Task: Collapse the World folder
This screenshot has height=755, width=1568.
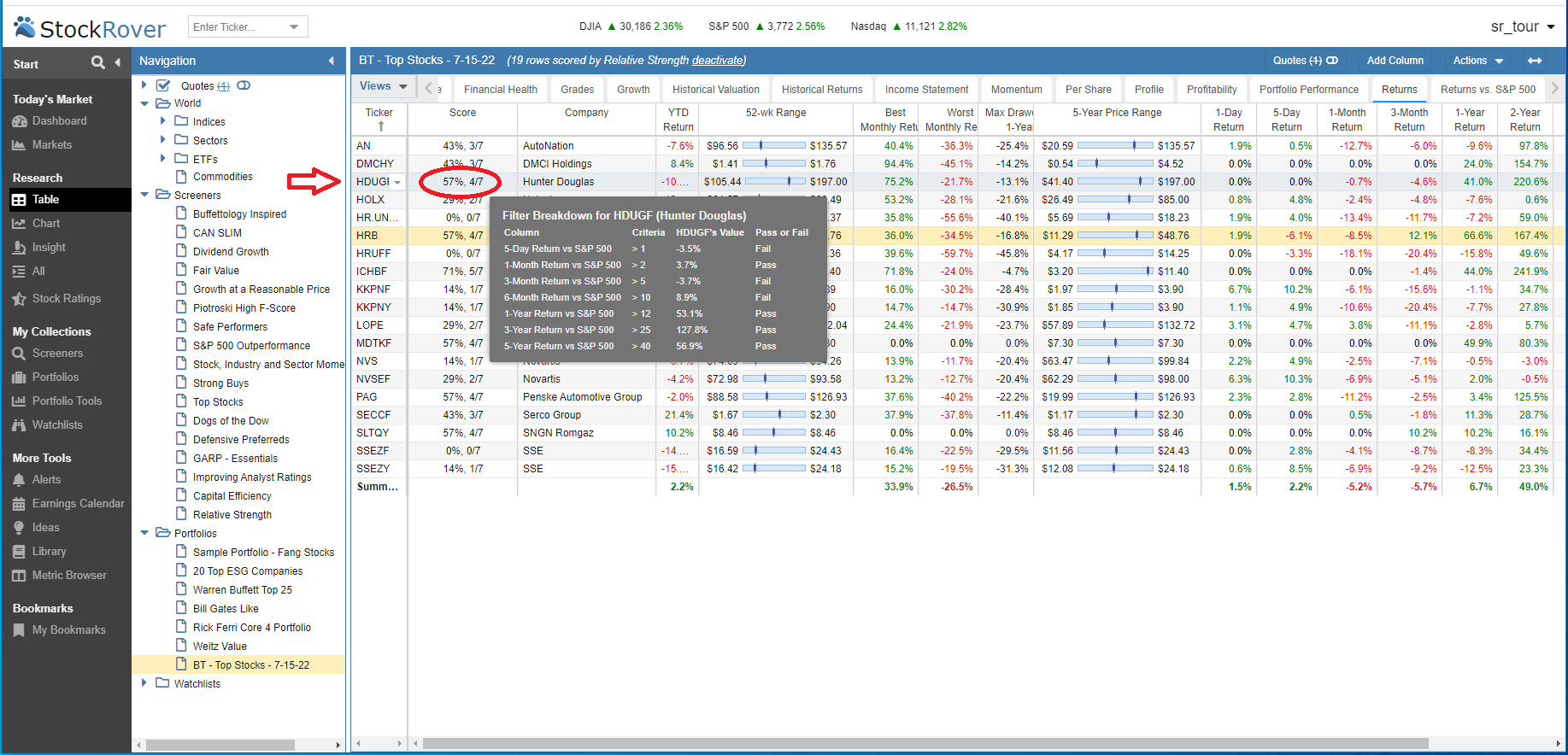Action: [x=144, y=103]
